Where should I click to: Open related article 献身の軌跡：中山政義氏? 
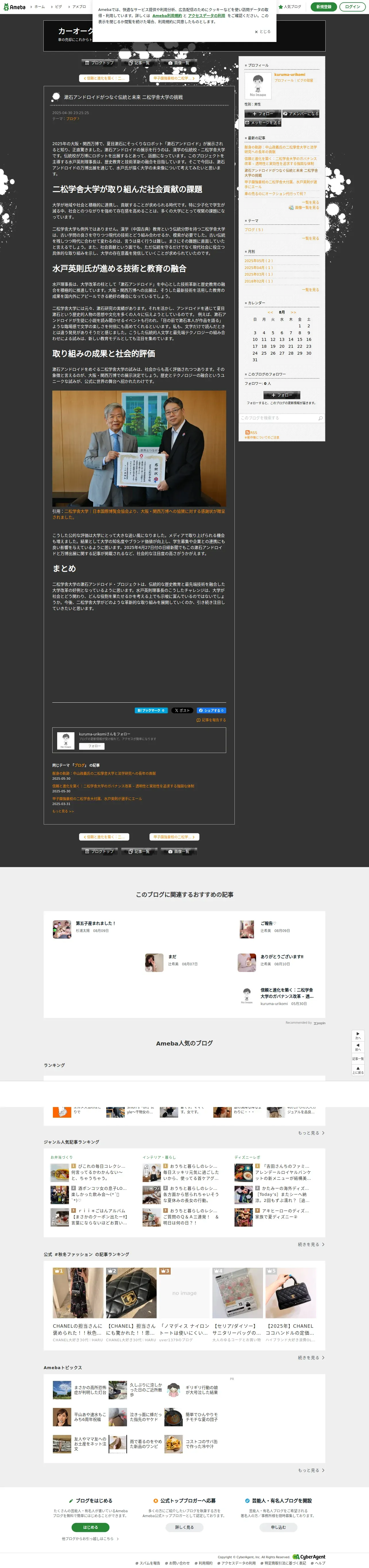pyautogui.click(x=103, y=773)
